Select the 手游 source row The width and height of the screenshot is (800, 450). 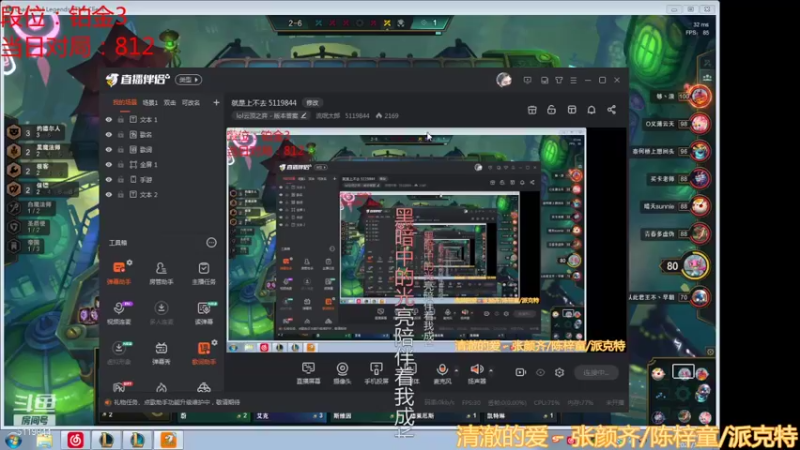pyautogui.click(x=162, y=180)
